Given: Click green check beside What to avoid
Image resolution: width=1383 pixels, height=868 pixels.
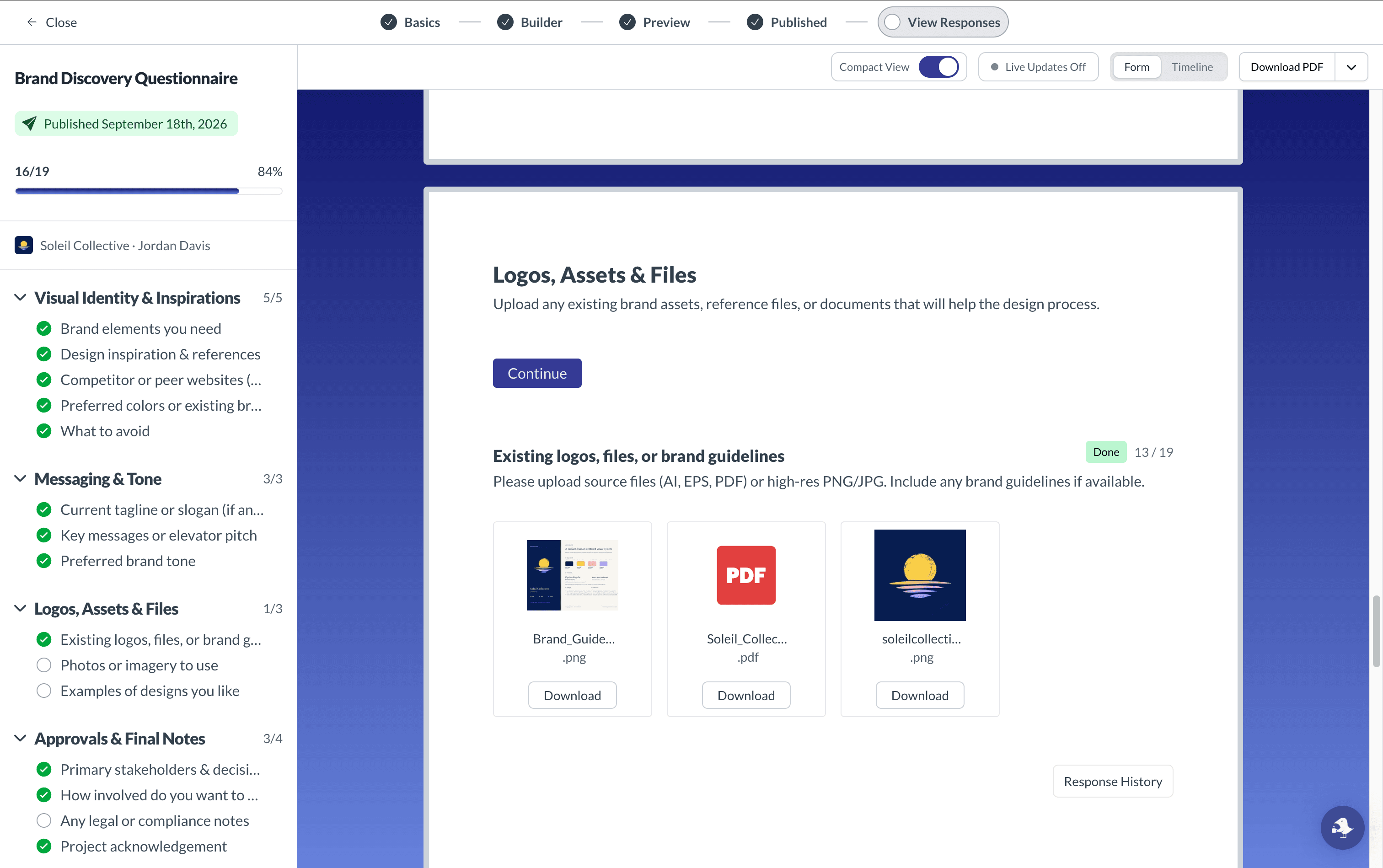Looking at the screenshot, I should click(44, 430).
